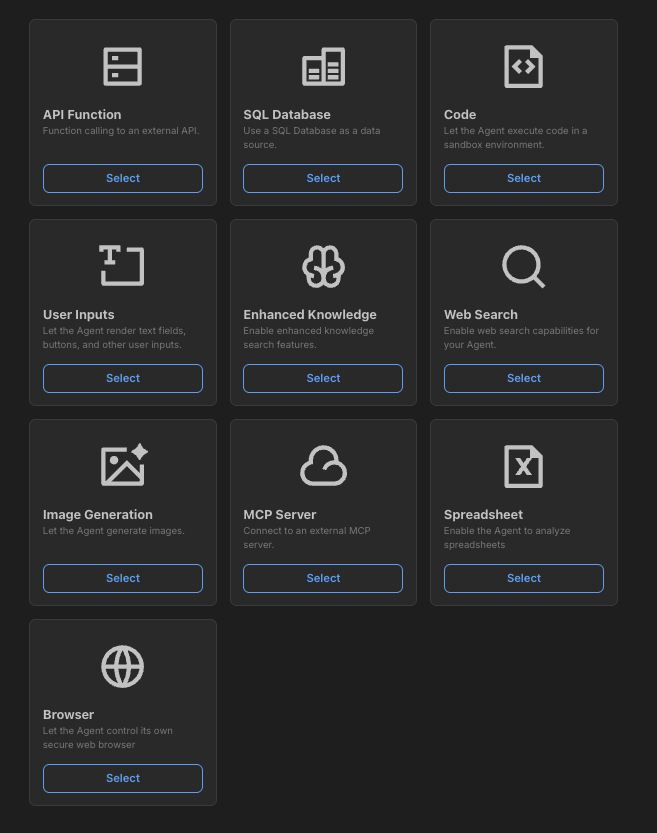Click the Spreadsheet file icon
The height and width of the screenshot is (833, 657).
click(524, 466)
